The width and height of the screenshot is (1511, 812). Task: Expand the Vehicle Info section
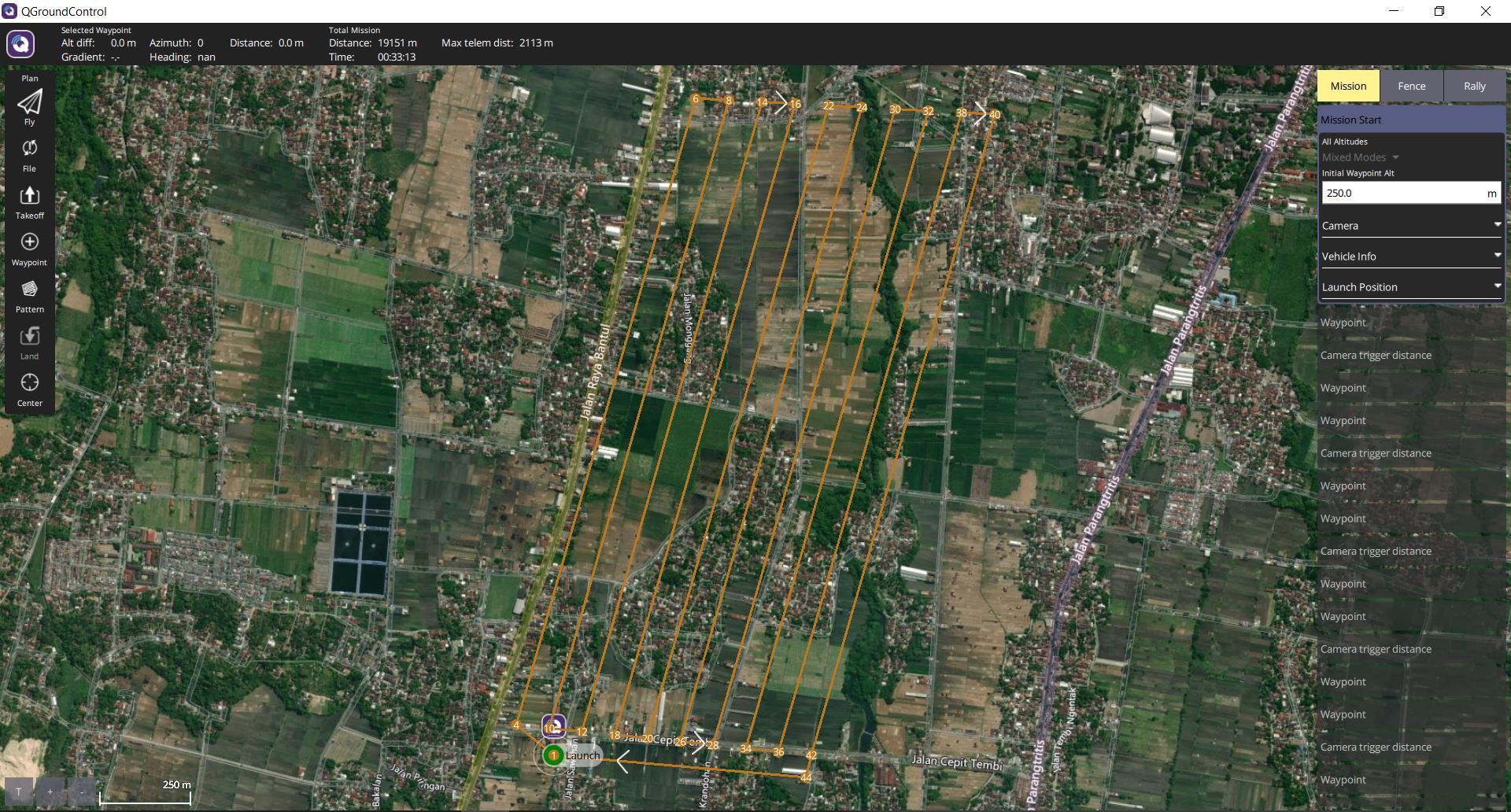(1410, 257)
